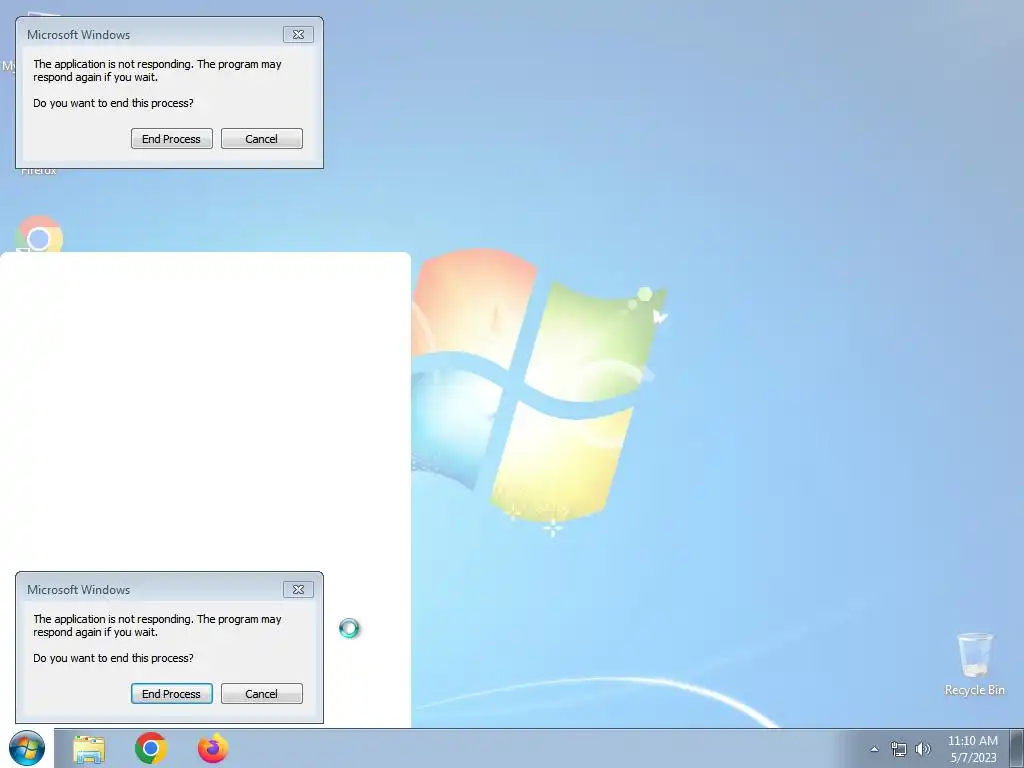1024x768 pixels.
Task: Click End Process in the upper dialog
Action: pos(172,138)
